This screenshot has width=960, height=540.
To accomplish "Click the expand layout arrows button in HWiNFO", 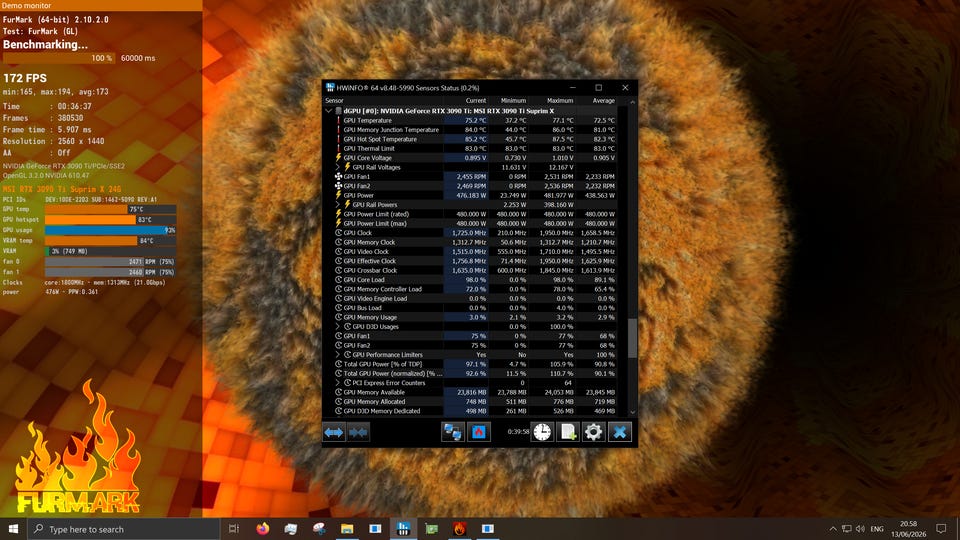I will tap(334, 432).
